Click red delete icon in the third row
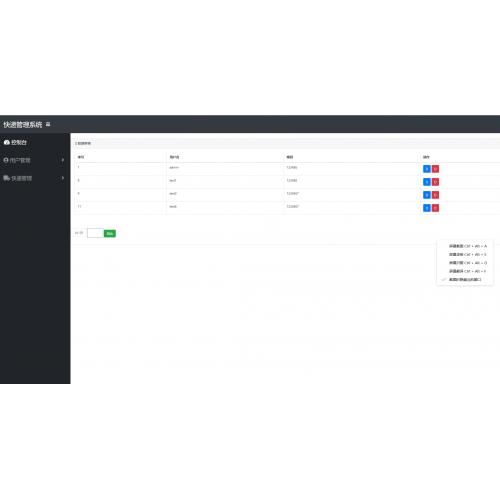Image resolution: width=500 pixels, height=500 pixels. tap(435, 195)
